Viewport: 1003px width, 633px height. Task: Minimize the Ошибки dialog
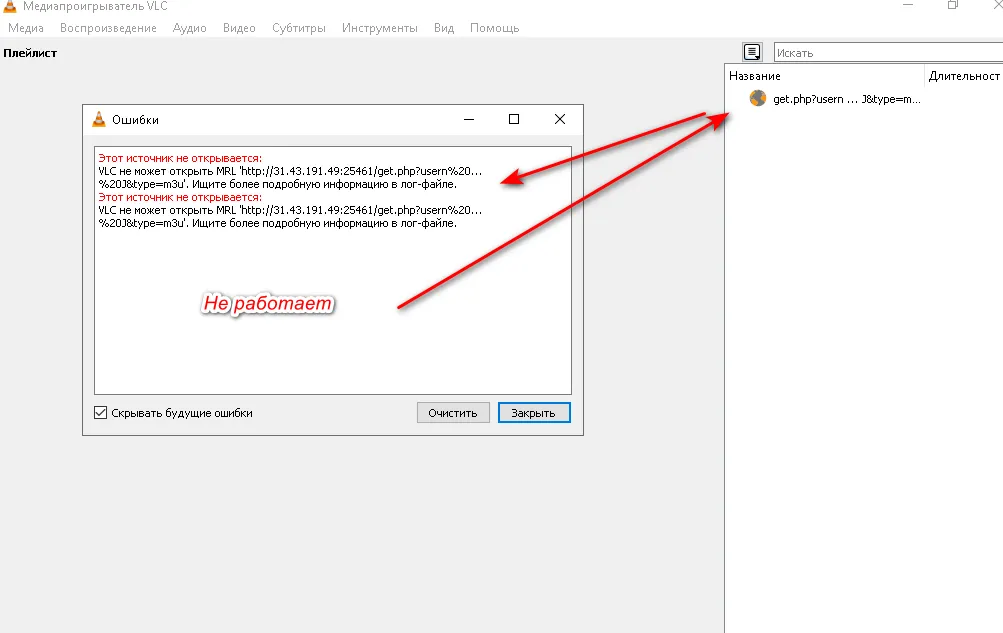(x=469, y=120)
